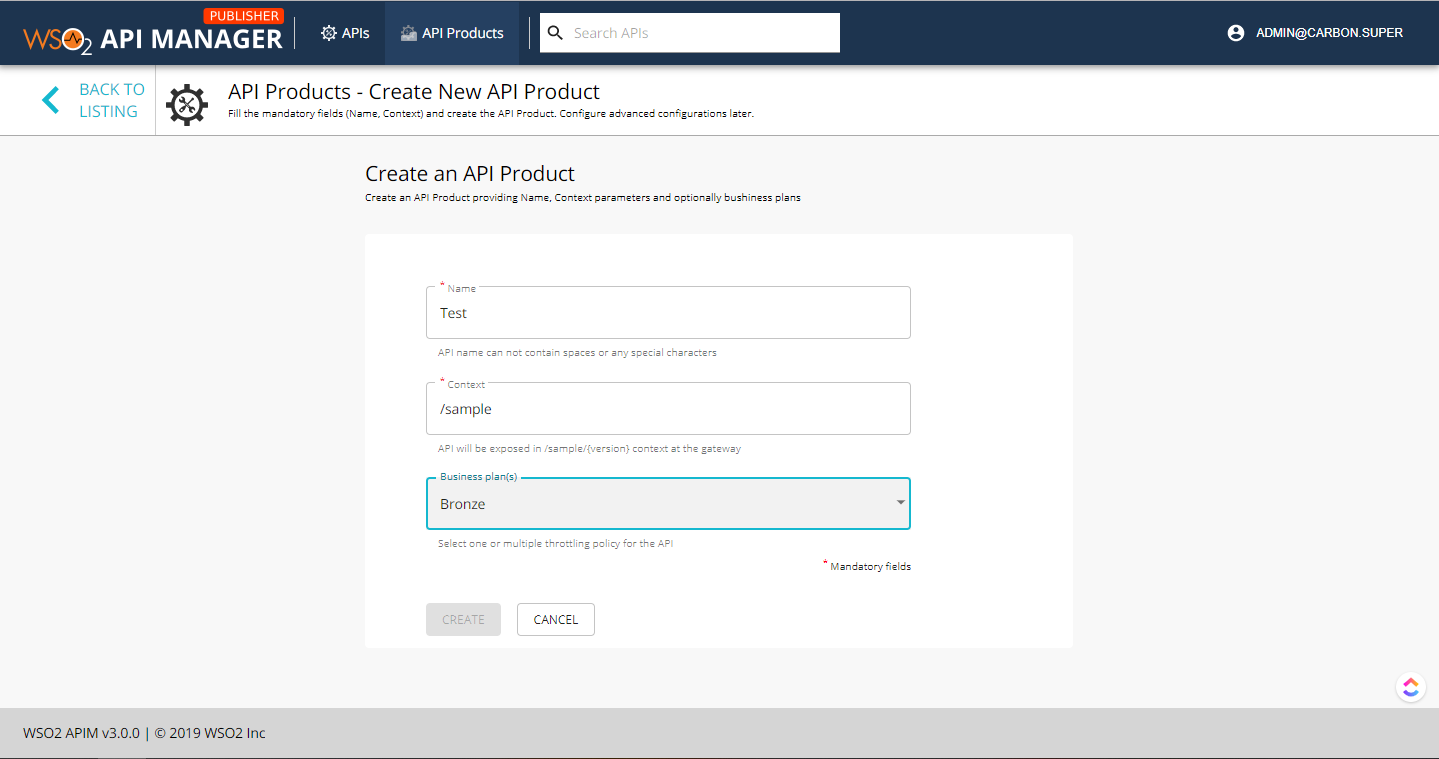Expand the Bronze plan selector arrow

(x=899, y=503)
